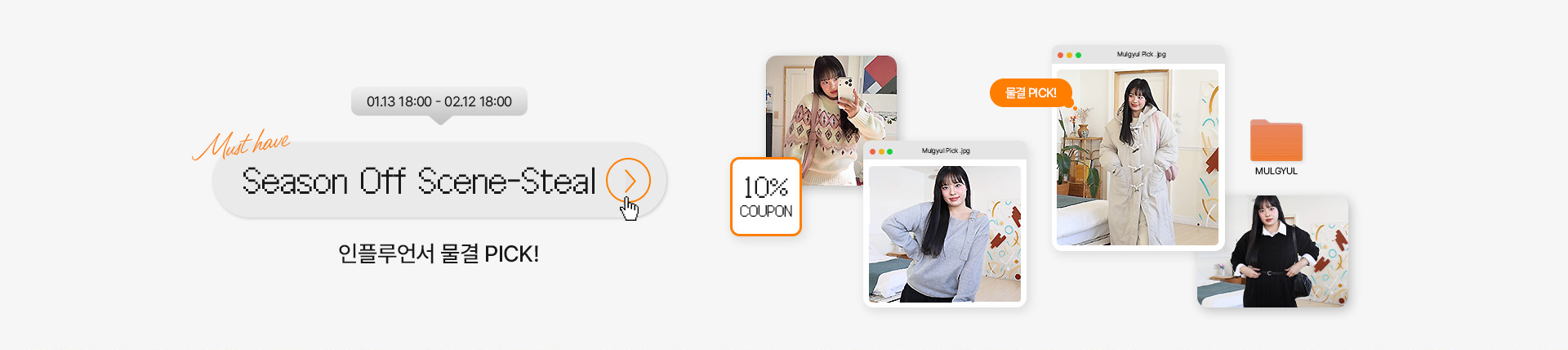
Task: Click the red dot on the gray sweater window
Action: coord(872,151)
